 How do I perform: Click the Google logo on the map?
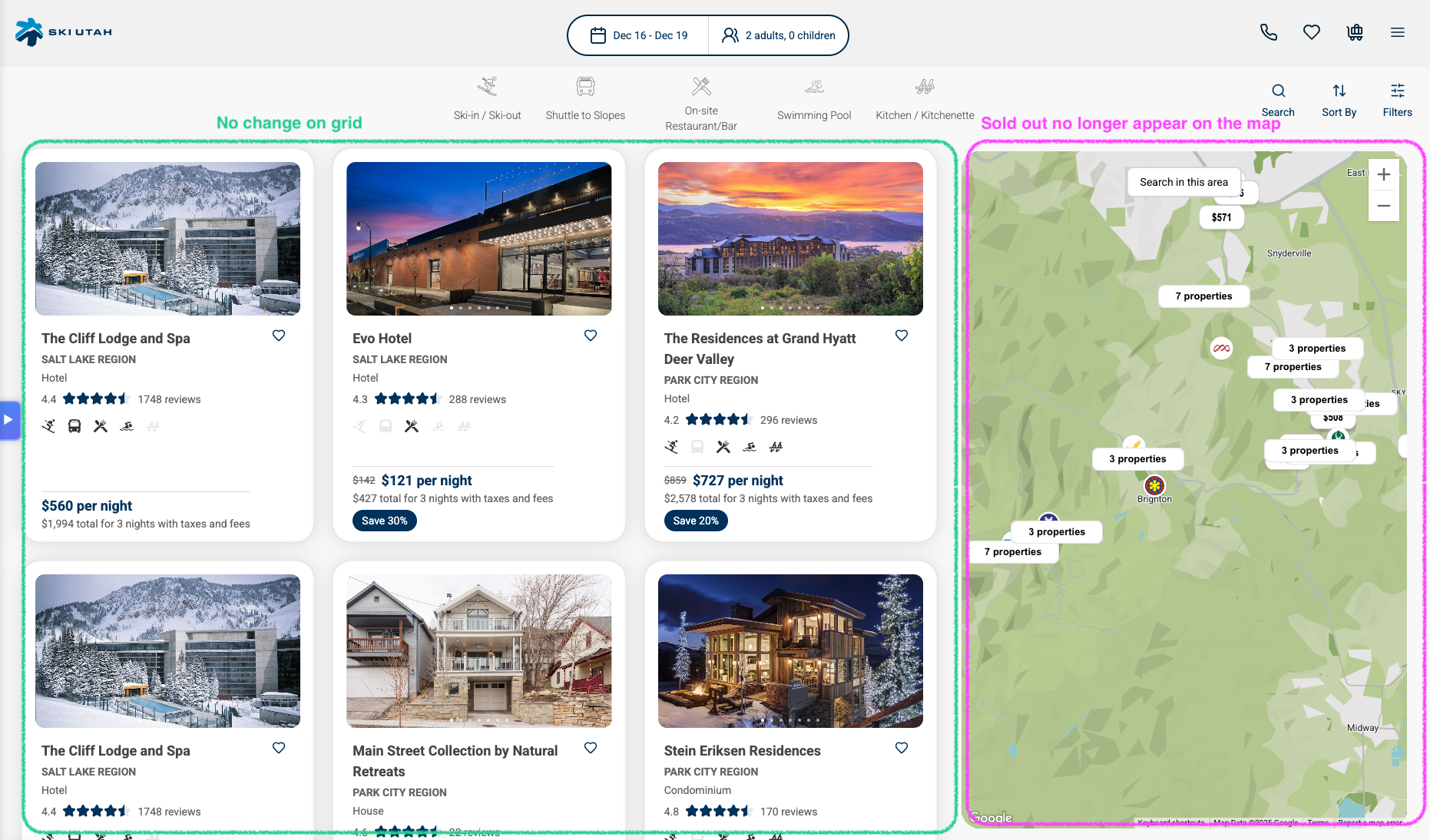(991, 818)
